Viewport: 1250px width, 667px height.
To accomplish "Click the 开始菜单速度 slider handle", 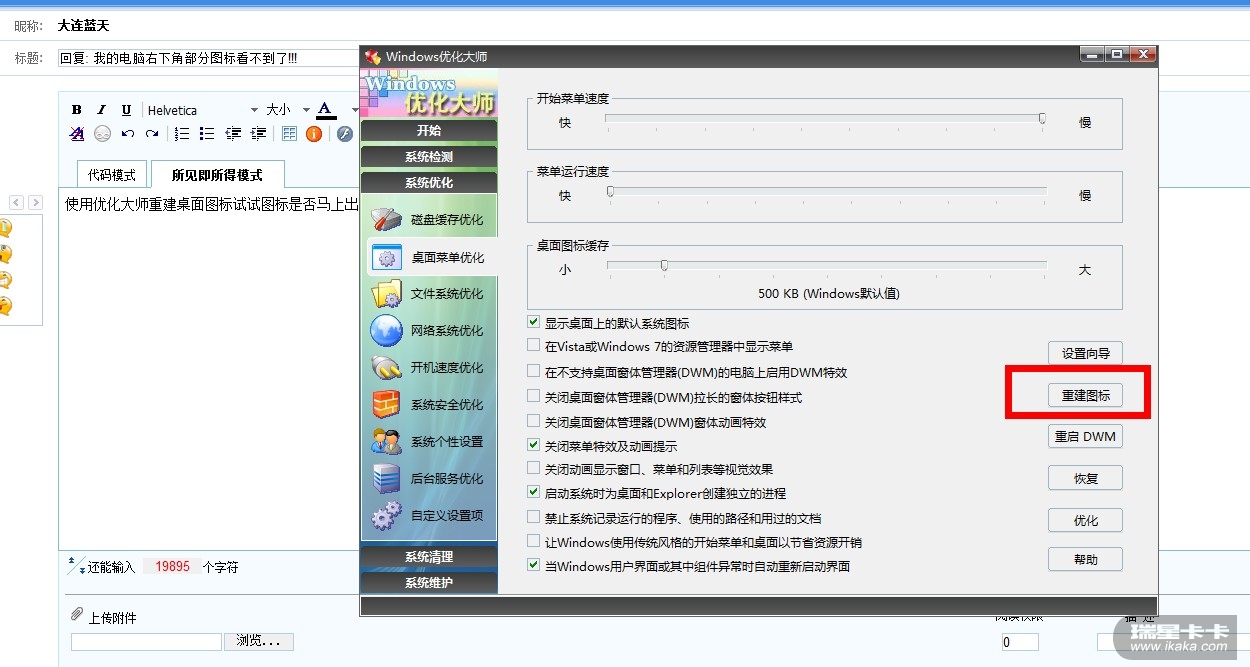I will [x=1042, y=118].
